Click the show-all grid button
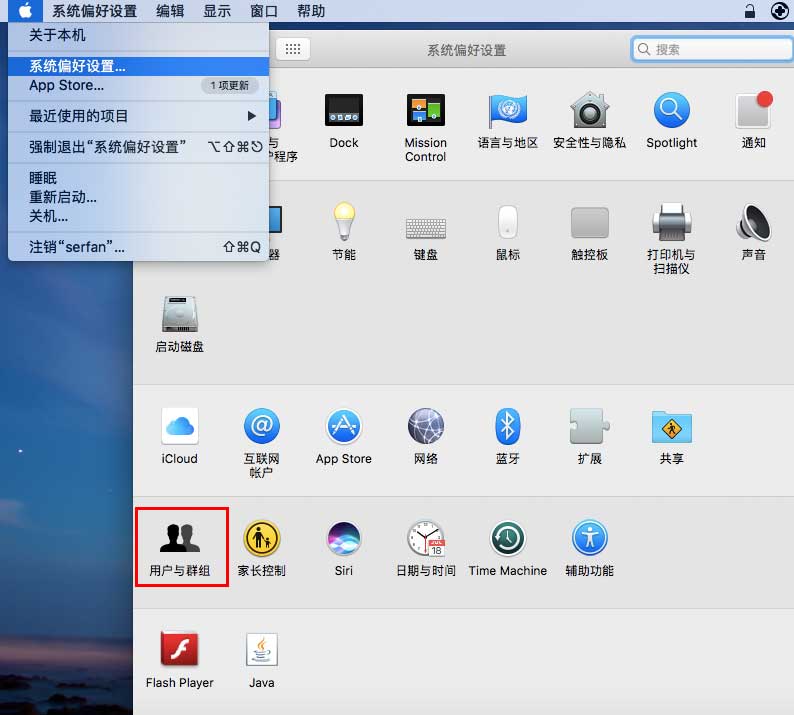The height and width of the screenshot is (715, 794). point(293,49)
